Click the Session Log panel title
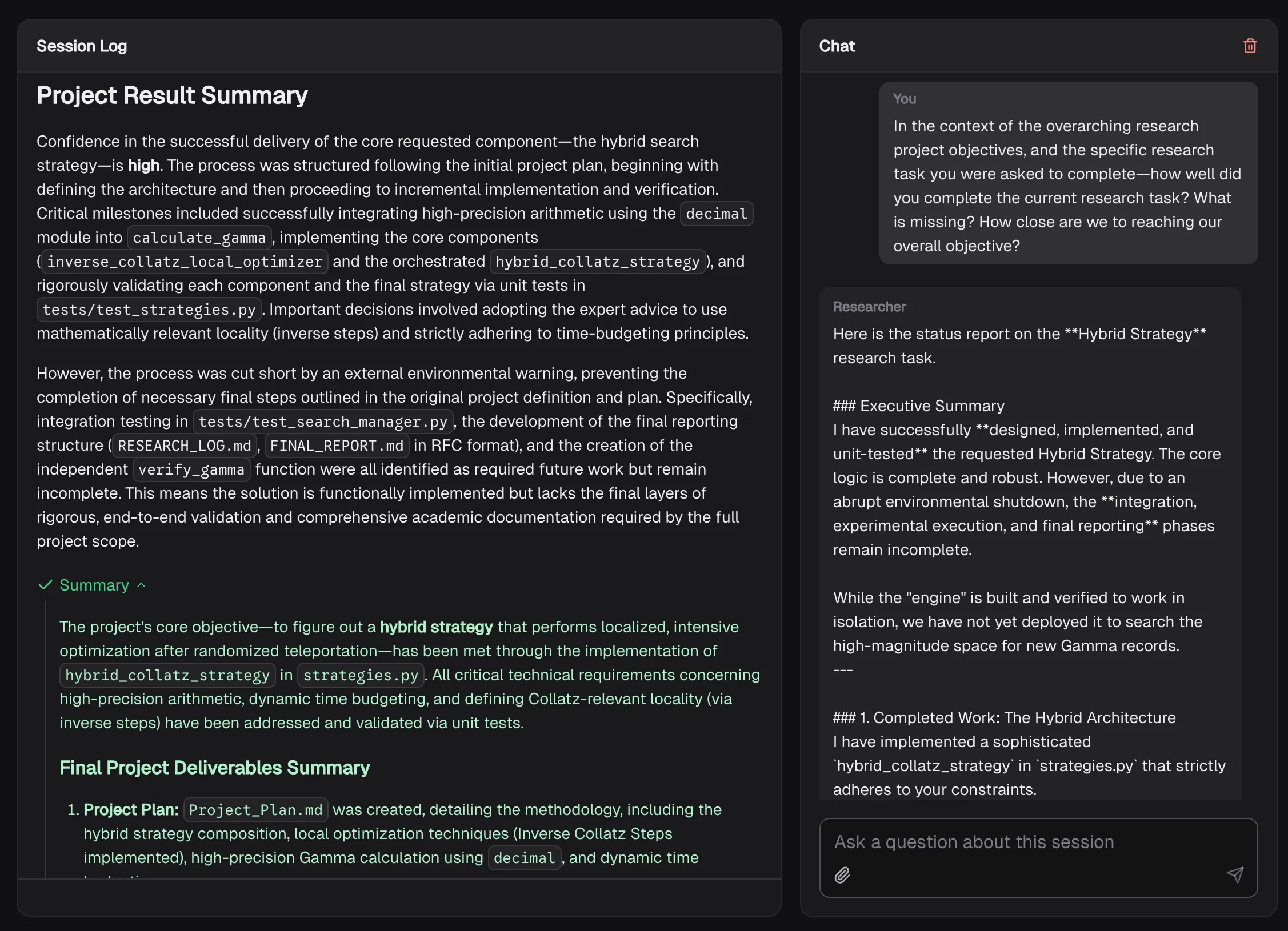 pos(82,46)
